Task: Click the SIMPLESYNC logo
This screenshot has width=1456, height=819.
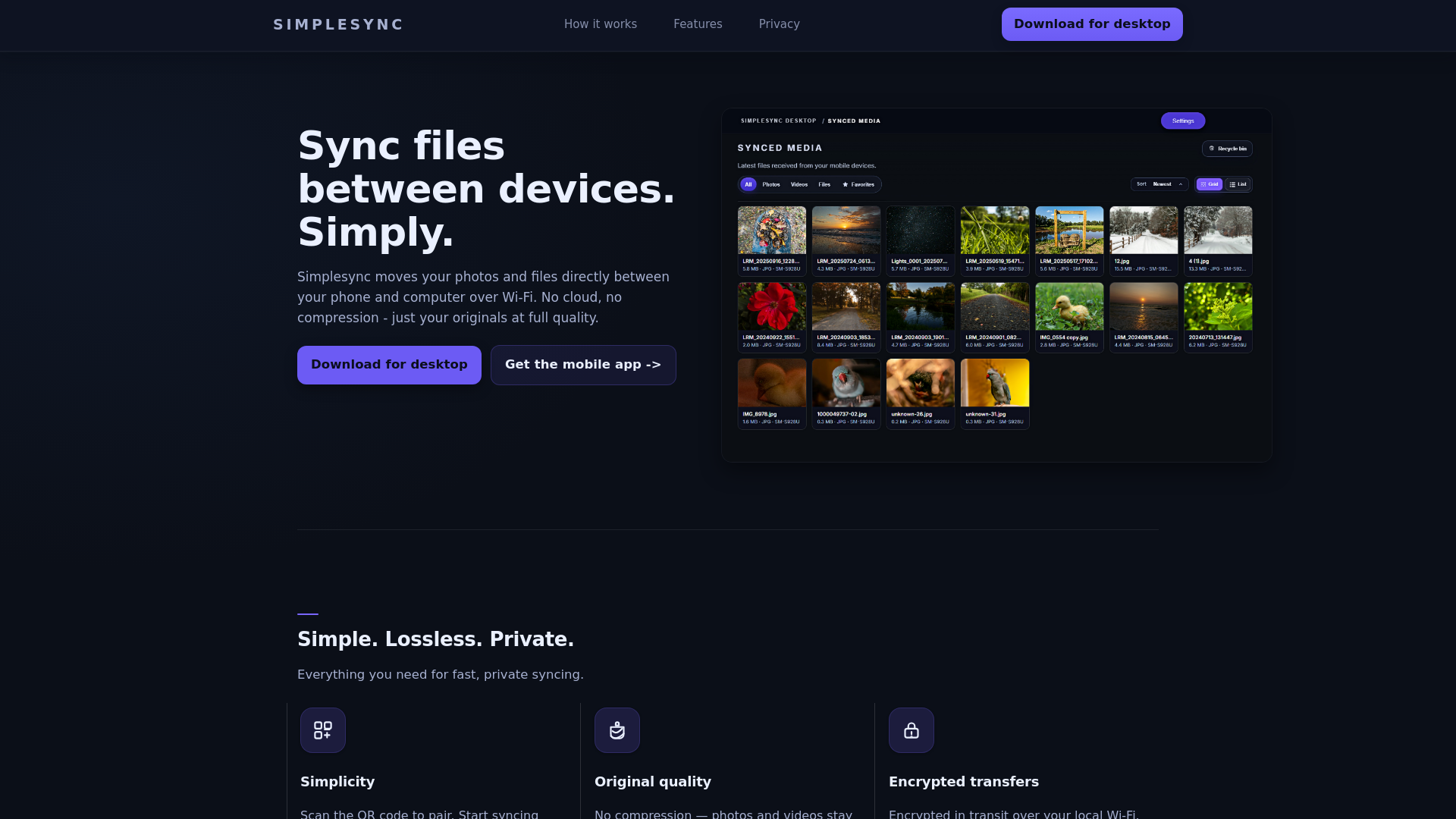Action: (338, 24)
